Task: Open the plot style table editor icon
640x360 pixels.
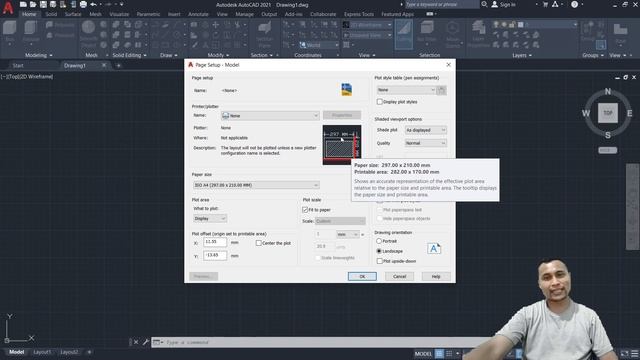Action: pos(441,90)
